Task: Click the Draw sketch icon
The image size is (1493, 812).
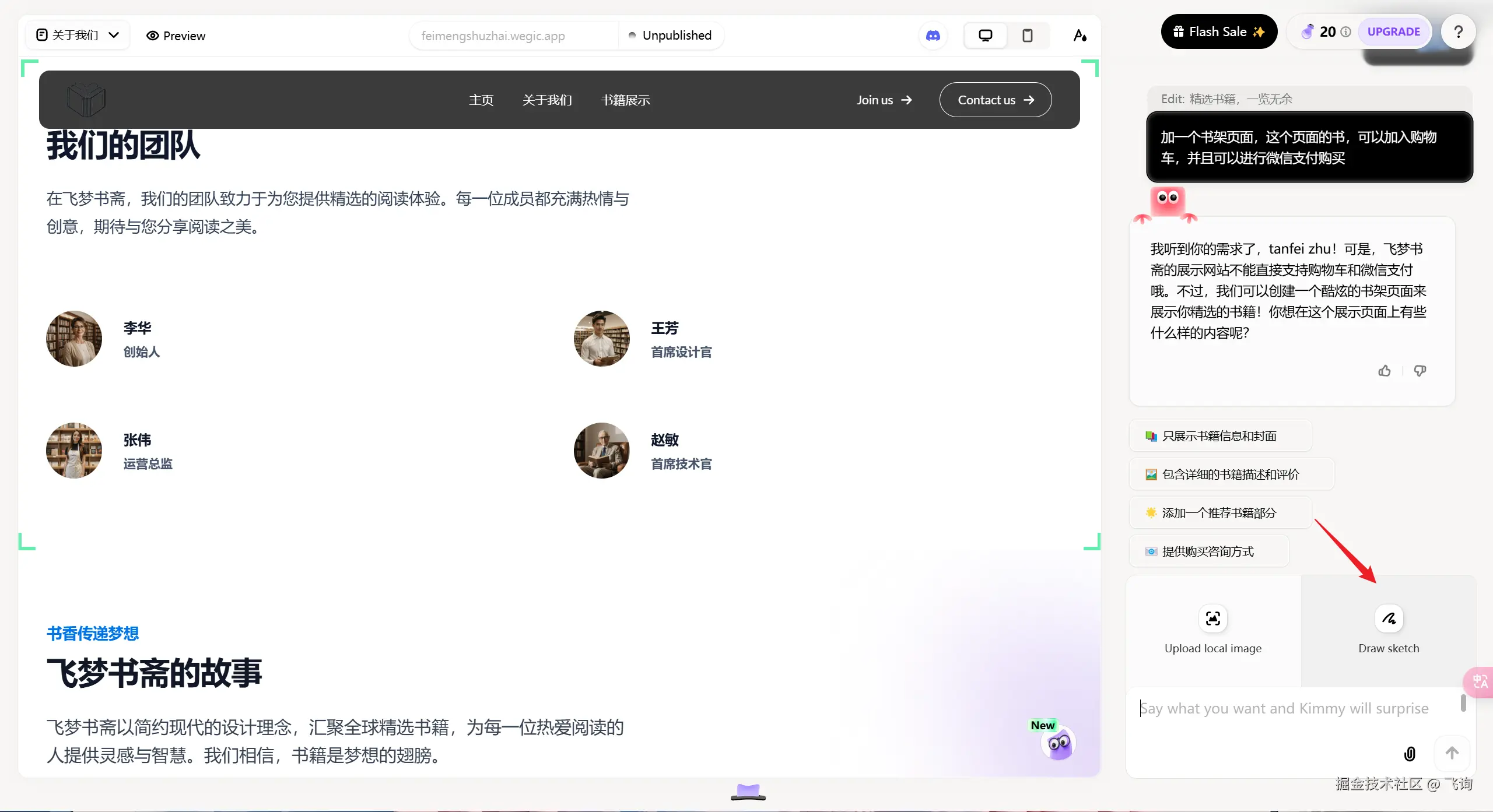Action: click(x=1389, y=618)
